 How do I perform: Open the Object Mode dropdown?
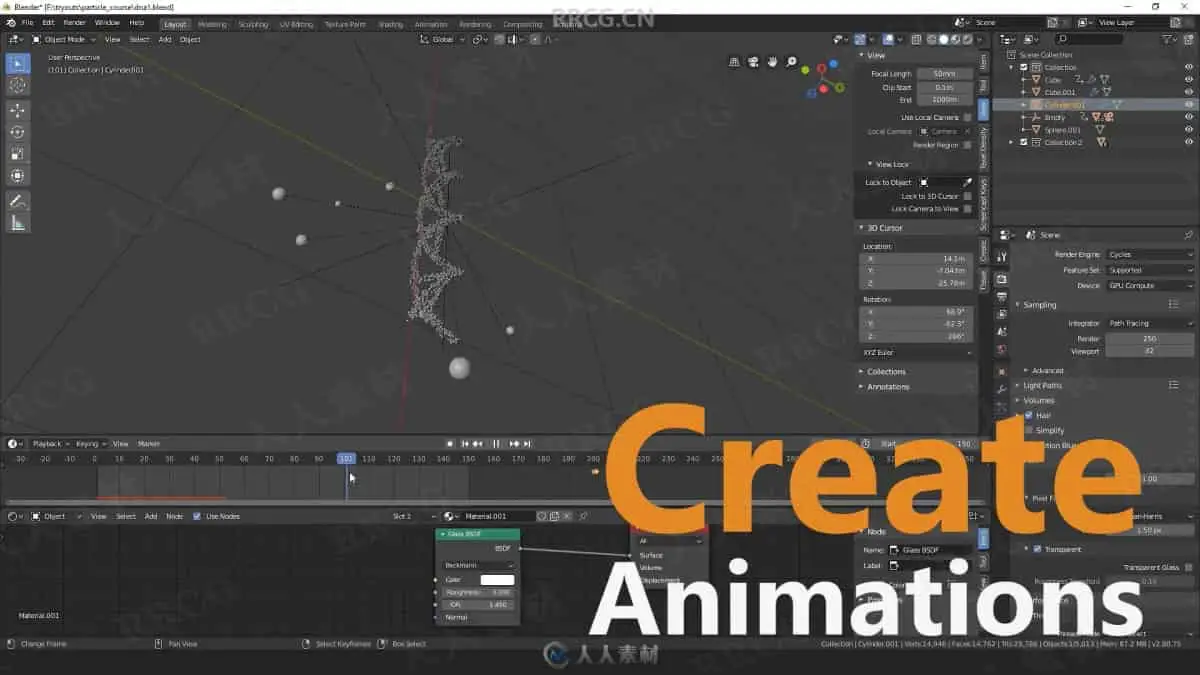[x=64, y=39]
